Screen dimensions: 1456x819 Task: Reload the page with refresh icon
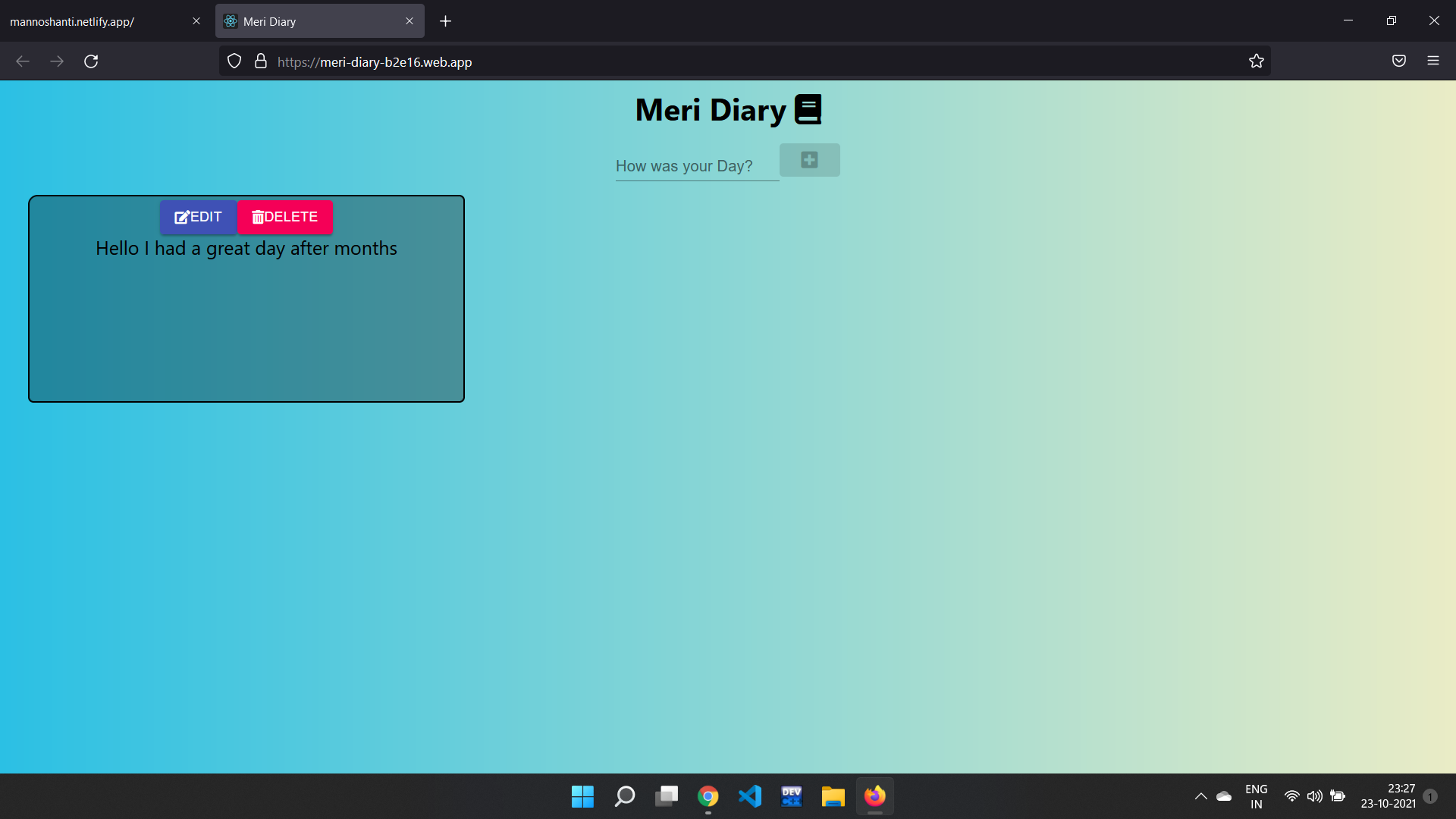(91, 61)
